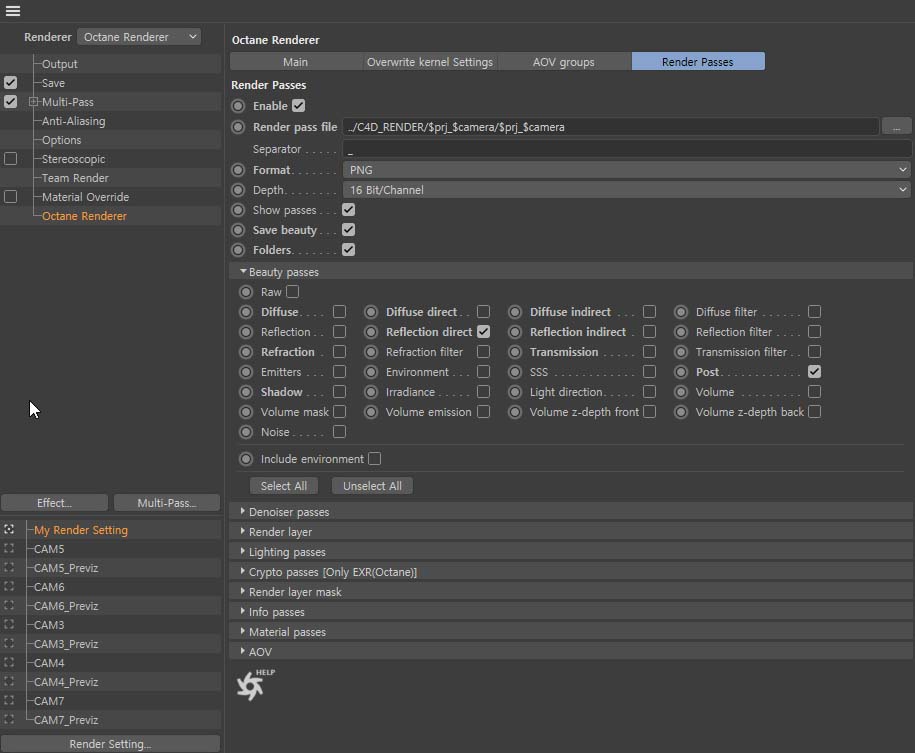
Task: Click the animation dot next to Reflection indirect
Action: (515, 332)
